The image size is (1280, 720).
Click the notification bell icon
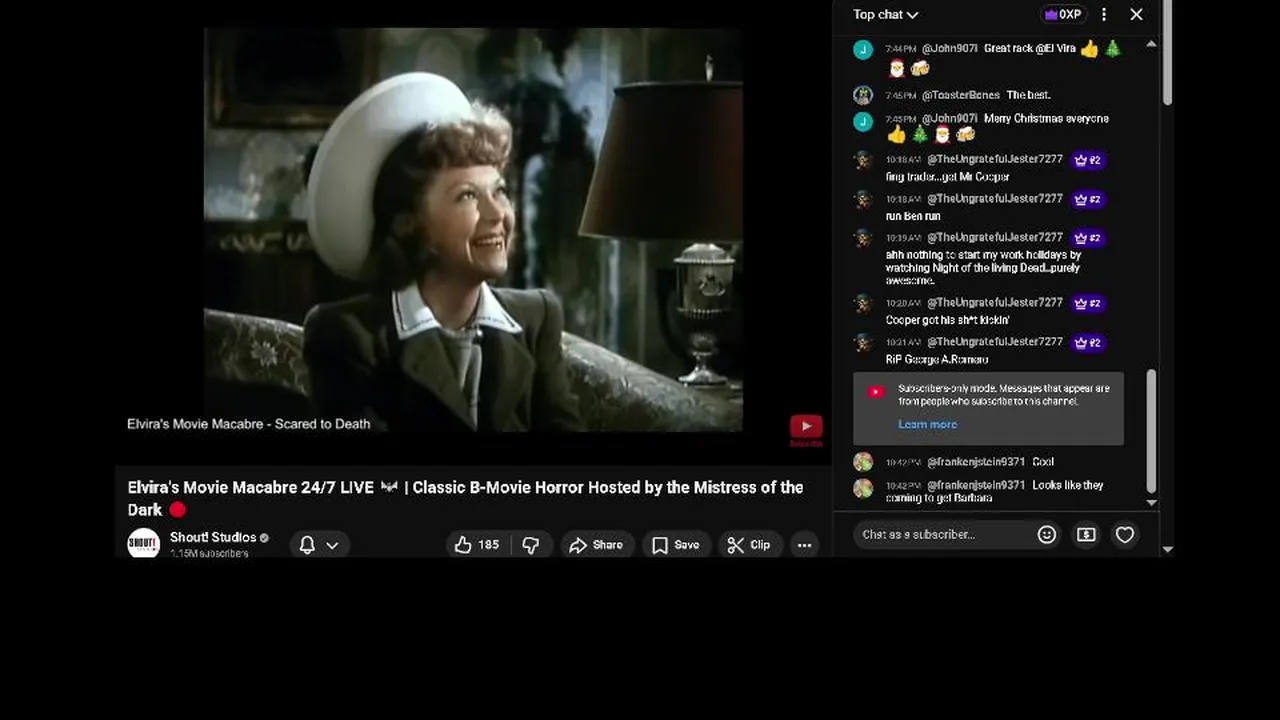pos(307,545)
